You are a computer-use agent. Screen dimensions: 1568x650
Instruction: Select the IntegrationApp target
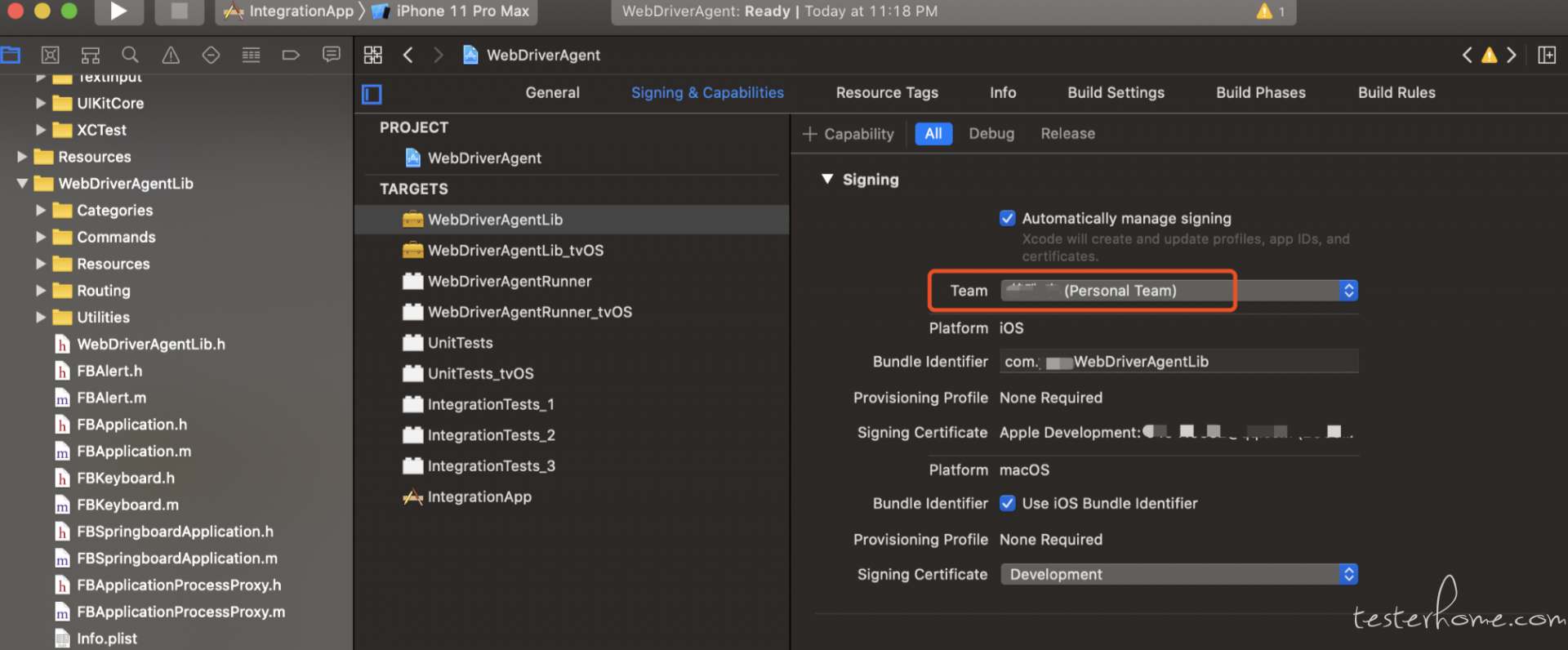(x=479, y=496)
